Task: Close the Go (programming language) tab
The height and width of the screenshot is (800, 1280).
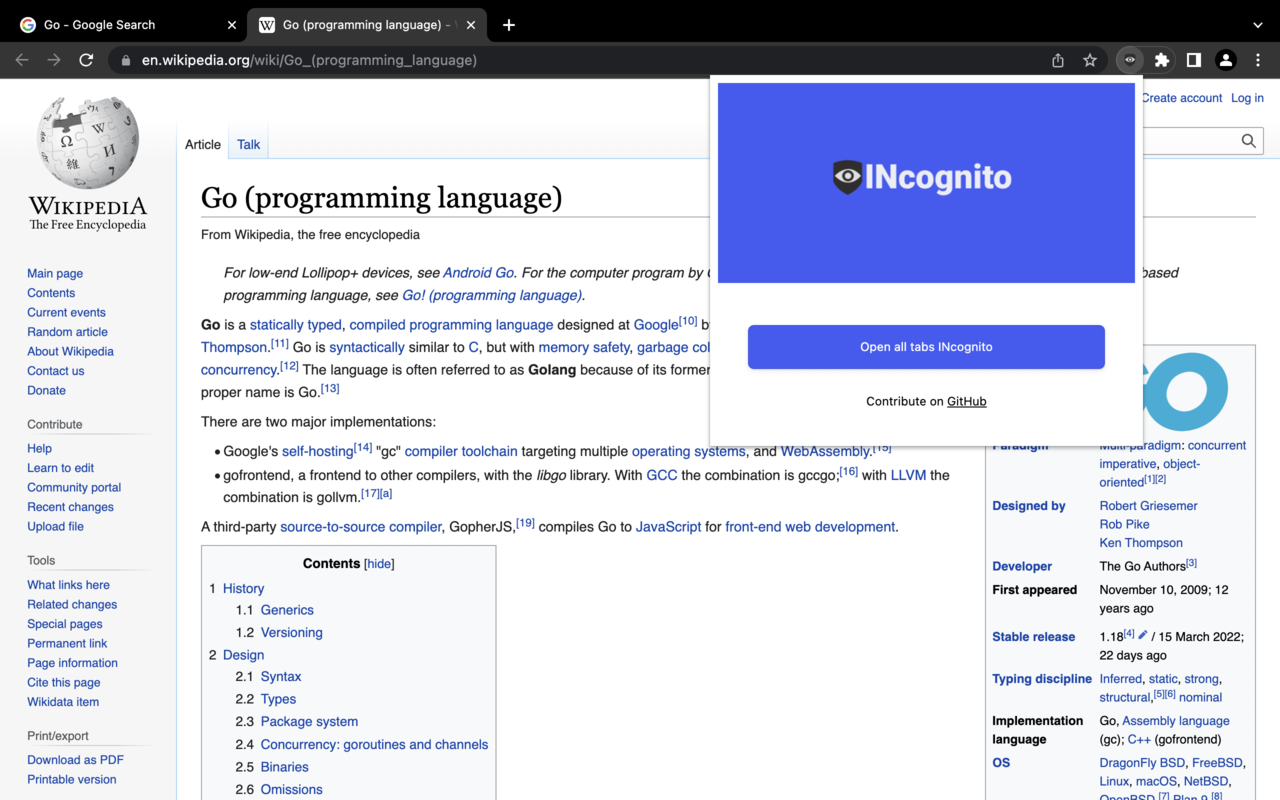Action: pyautogui.click(x=471, y=25)
